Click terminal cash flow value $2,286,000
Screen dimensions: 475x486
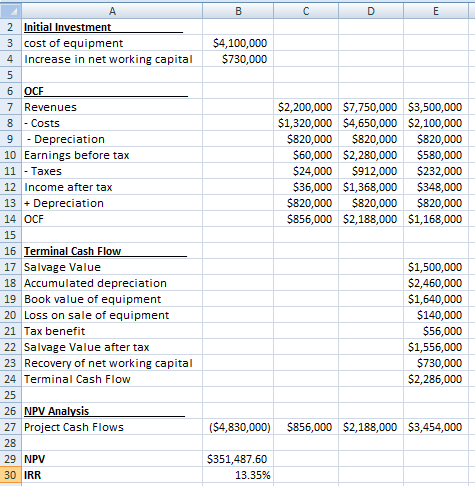[x=435, y=379]
